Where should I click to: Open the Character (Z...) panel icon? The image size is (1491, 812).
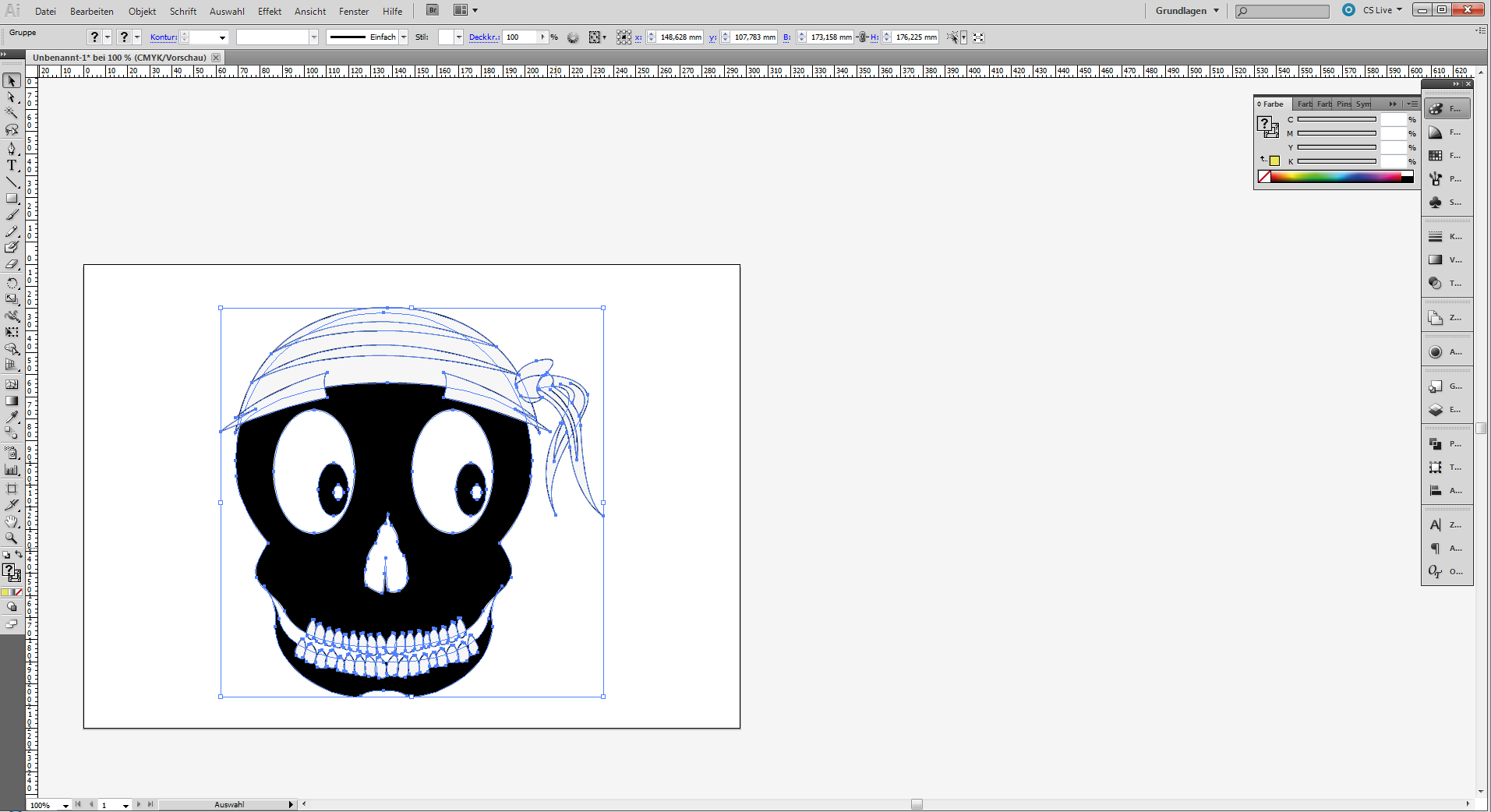pyautogui.click(x=1436, y=525)
